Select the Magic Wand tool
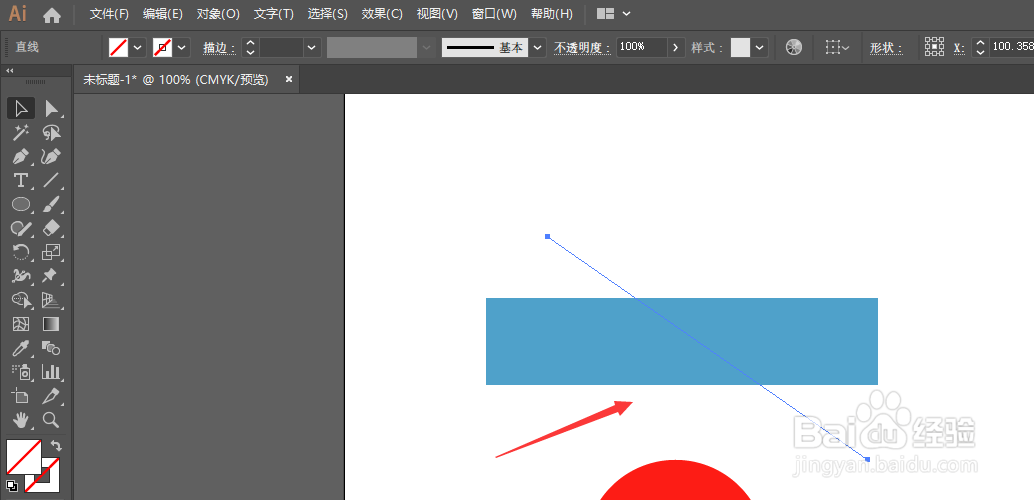Screen dimensions: 1034x500 [x=21, y=133]
